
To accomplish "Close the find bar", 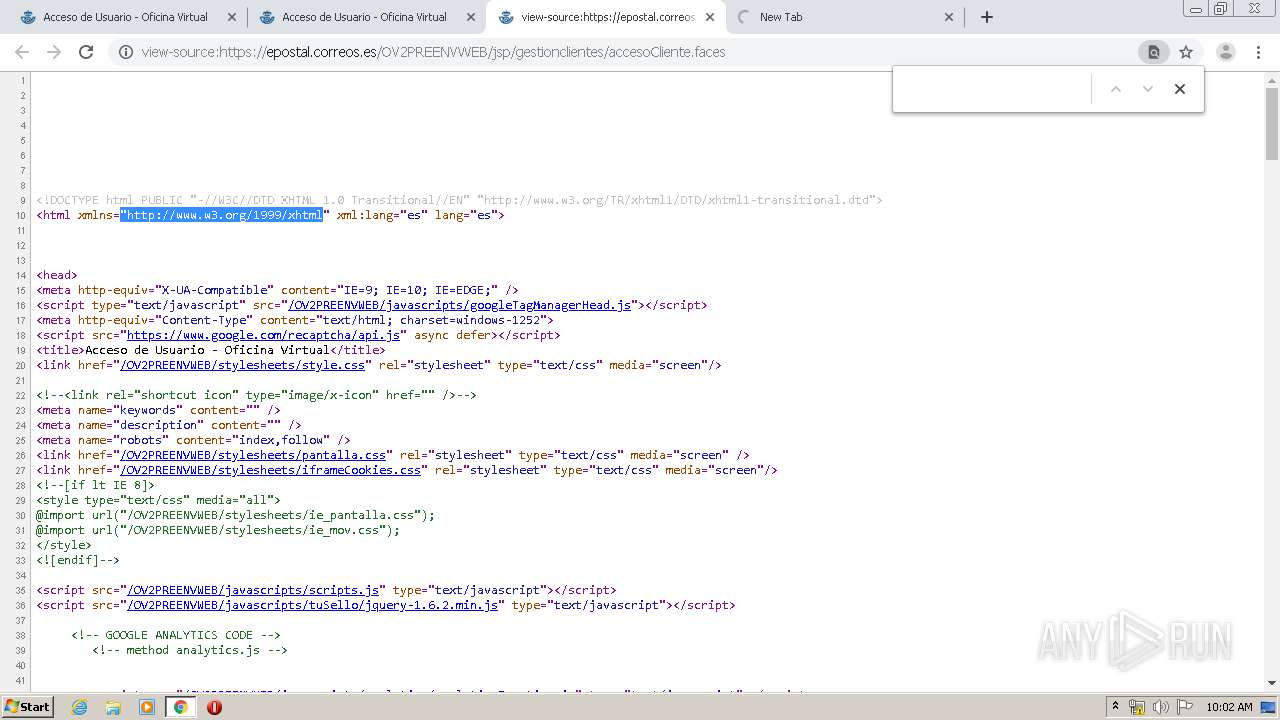I will [1180, 89].
